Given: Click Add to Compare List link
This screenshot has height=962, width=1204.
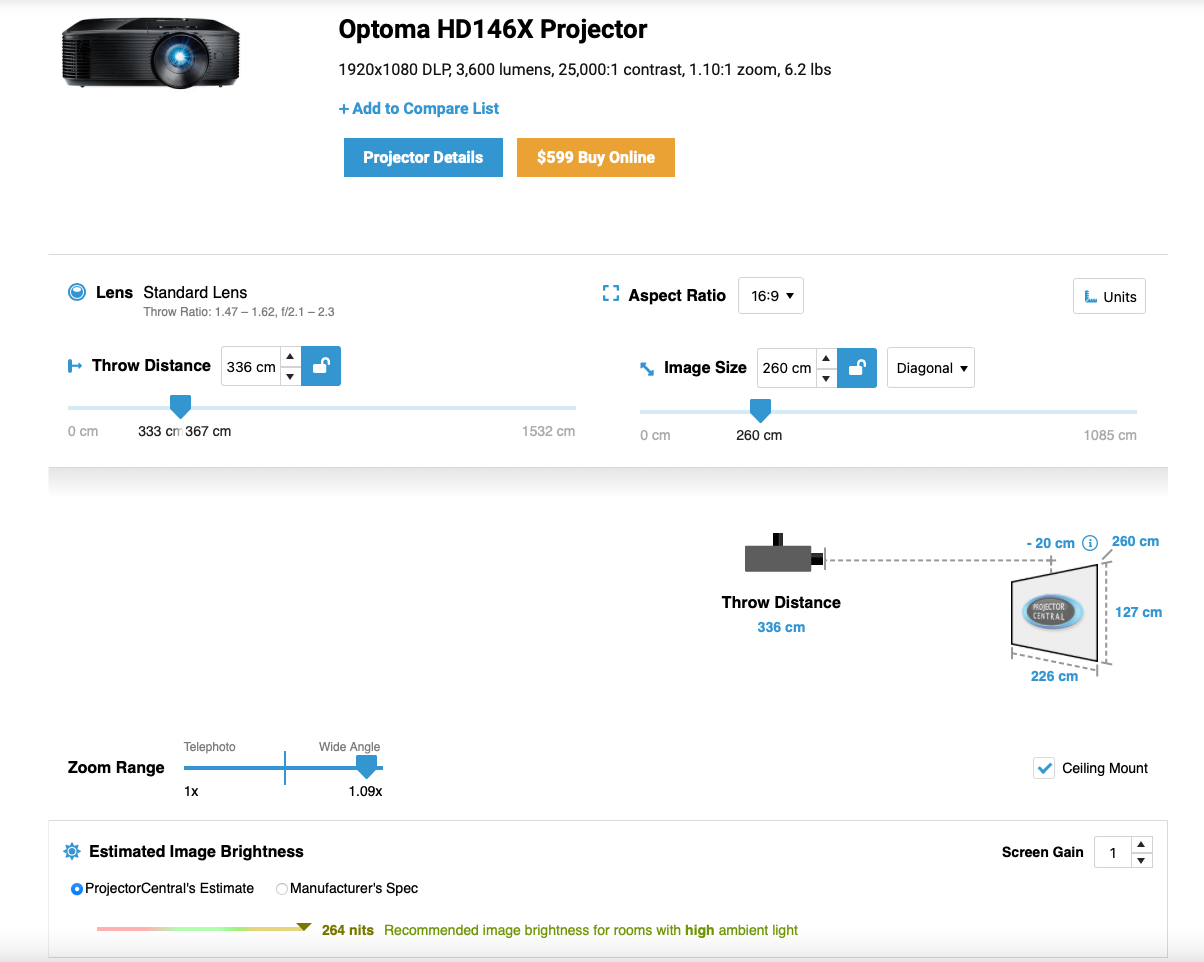Looking at the screenshot, I should (419, 108).
